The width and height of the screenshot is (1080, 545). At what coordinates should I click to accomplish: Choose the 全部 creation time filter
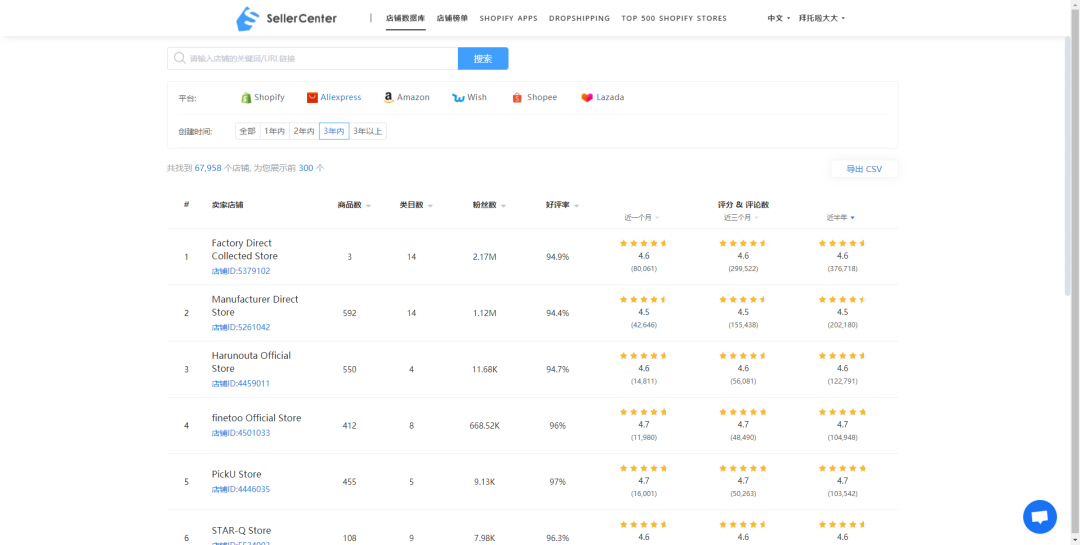pyautogui.click(x=247, y=131)
